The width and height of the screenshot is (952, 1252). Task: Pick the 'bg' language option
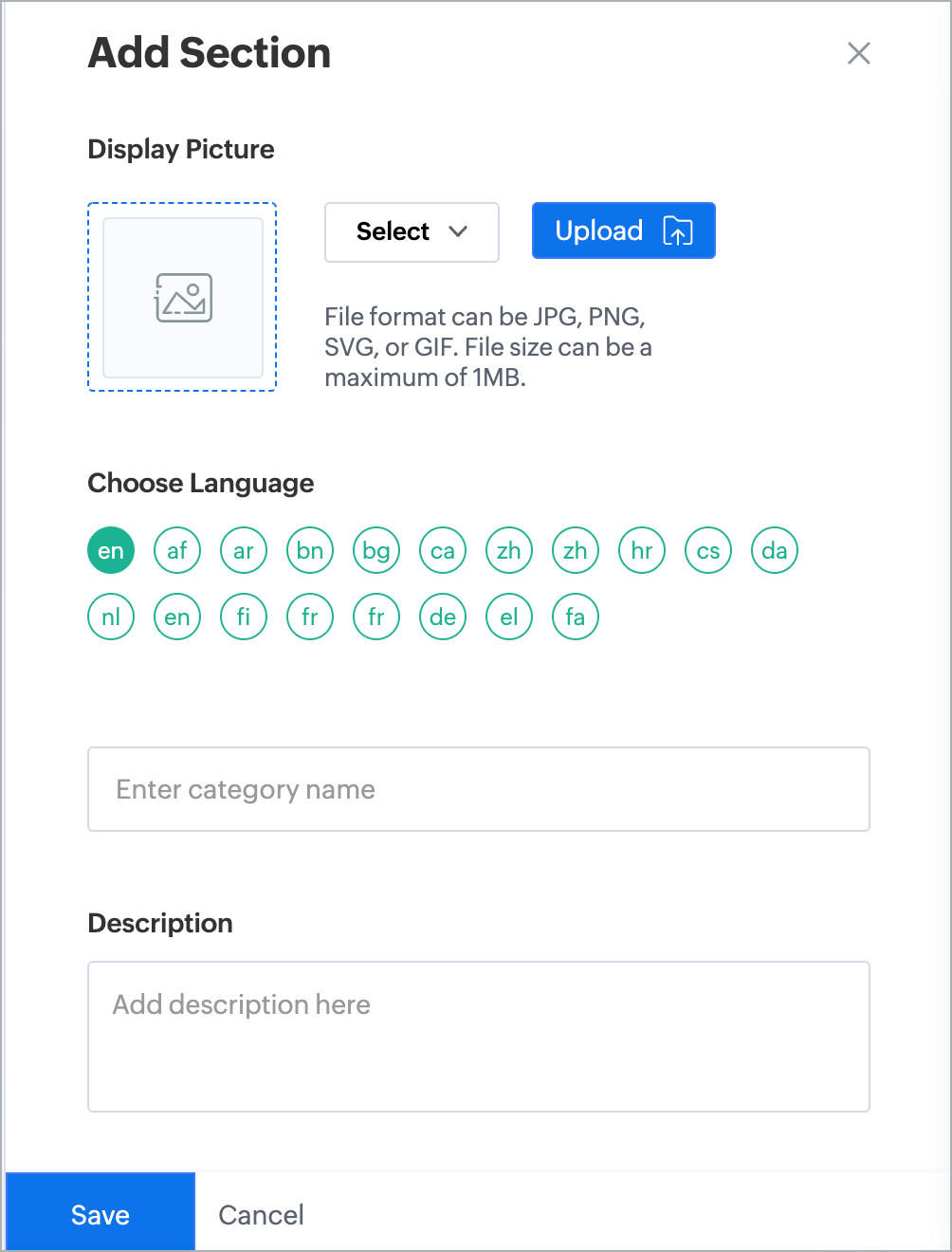point(376,550)
